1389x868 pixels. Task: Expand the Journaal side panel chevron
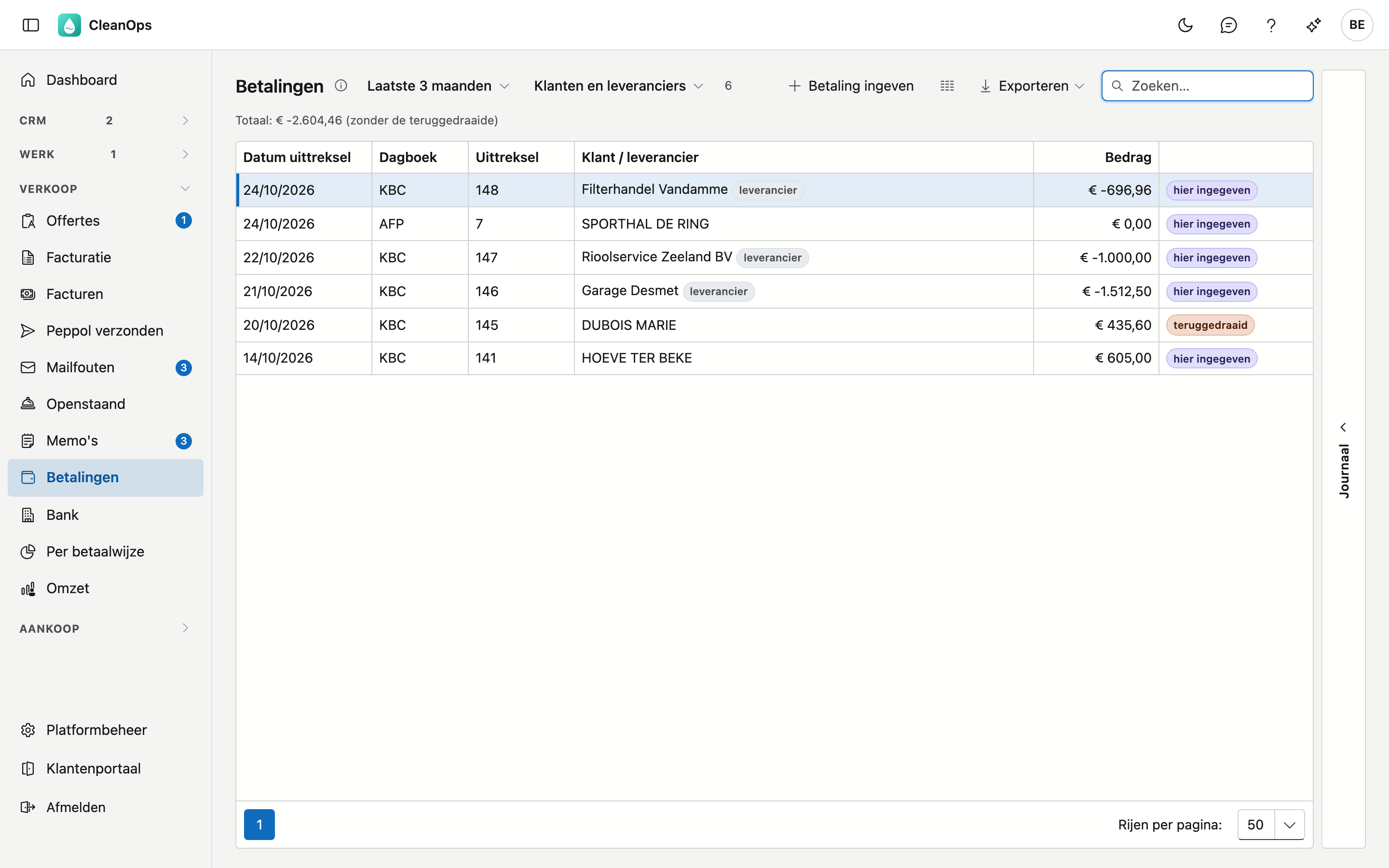pos(1343,427)
